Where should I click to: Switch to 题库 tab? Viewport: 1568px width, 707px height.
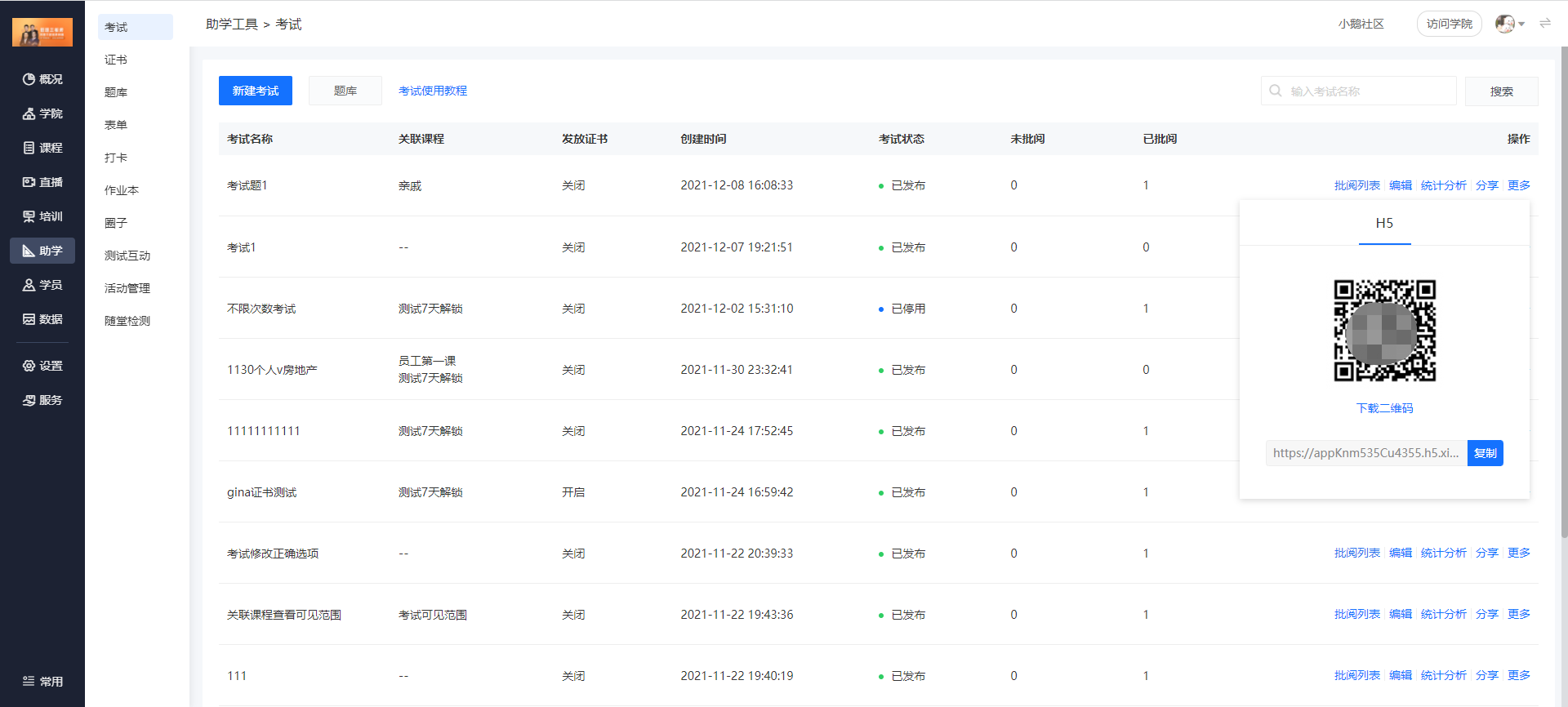(345, 91)
